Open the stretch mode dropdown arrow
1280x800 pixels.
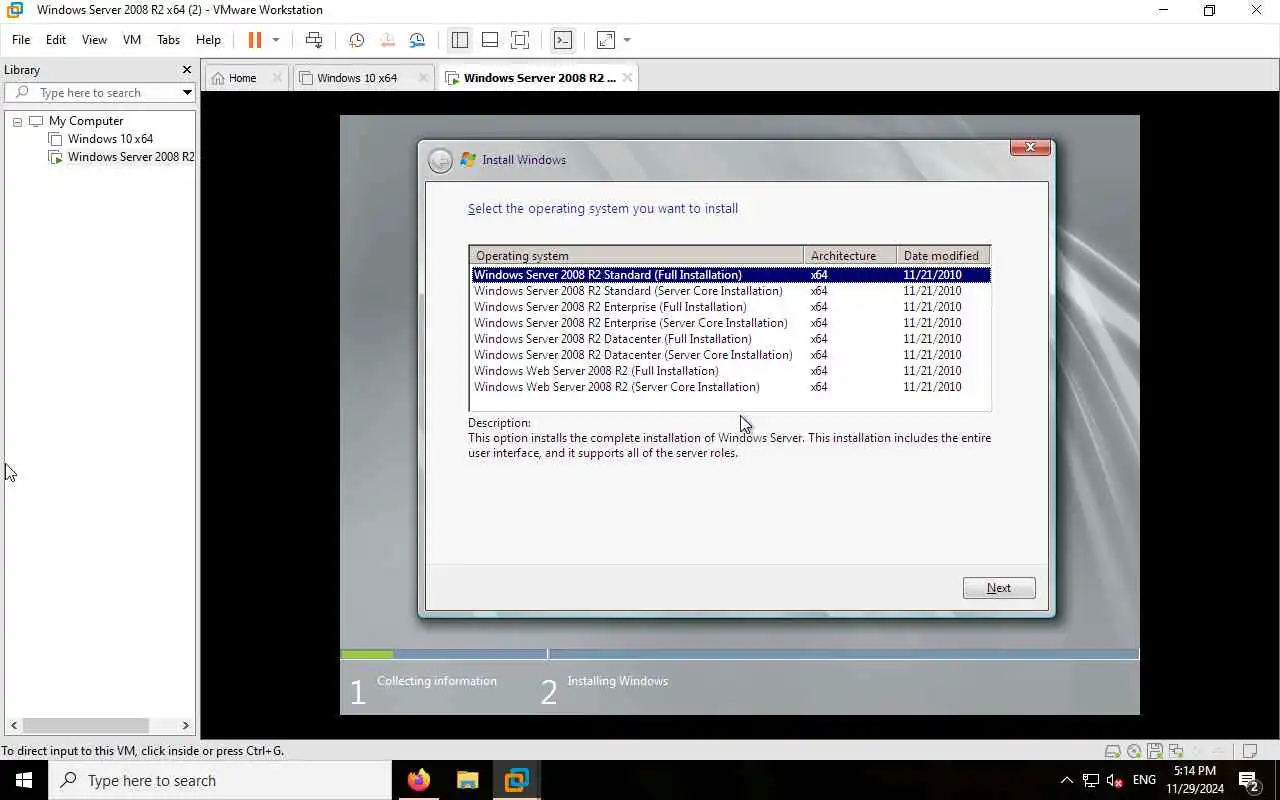pos(627,40)
